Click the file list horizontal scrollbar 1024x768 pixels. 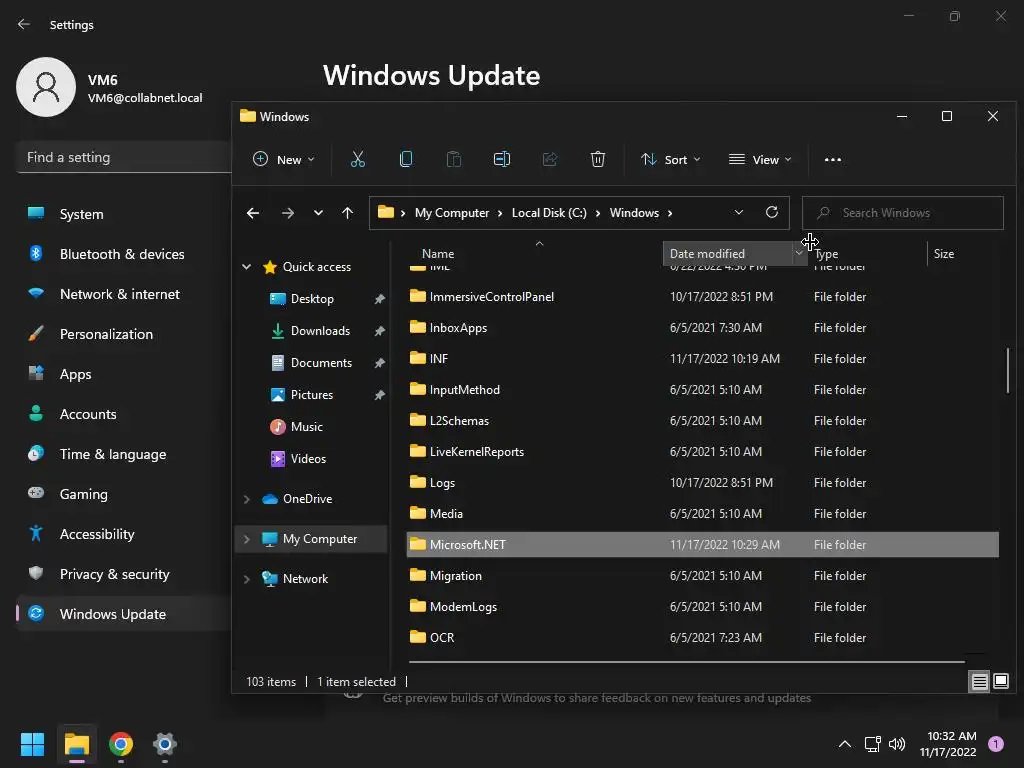pyautogui.click(x=686, y=662)
